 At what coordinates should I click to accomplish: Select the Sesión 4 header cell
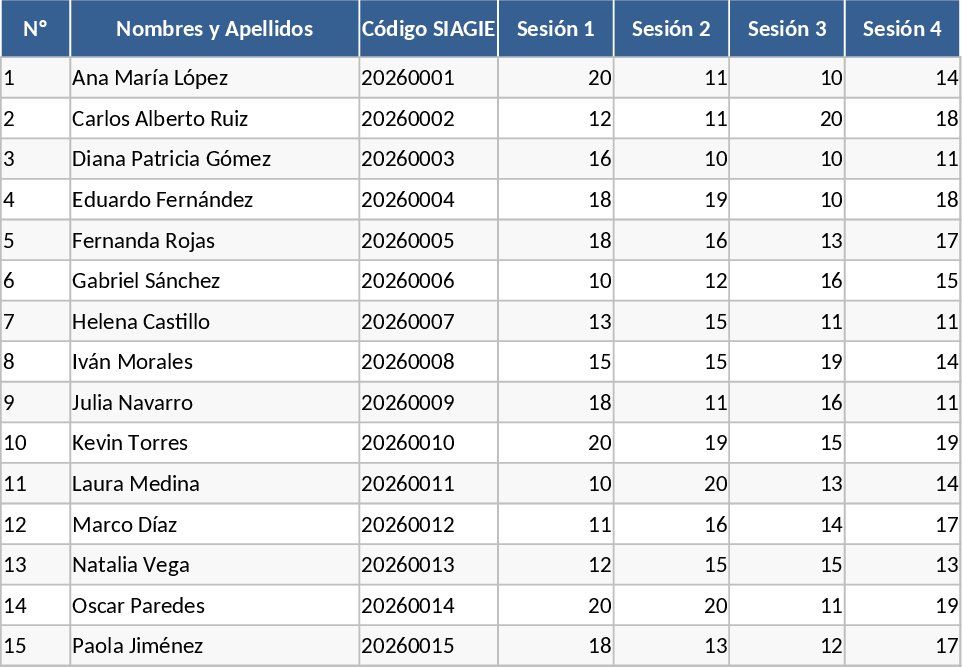click(x=902, y=29)
